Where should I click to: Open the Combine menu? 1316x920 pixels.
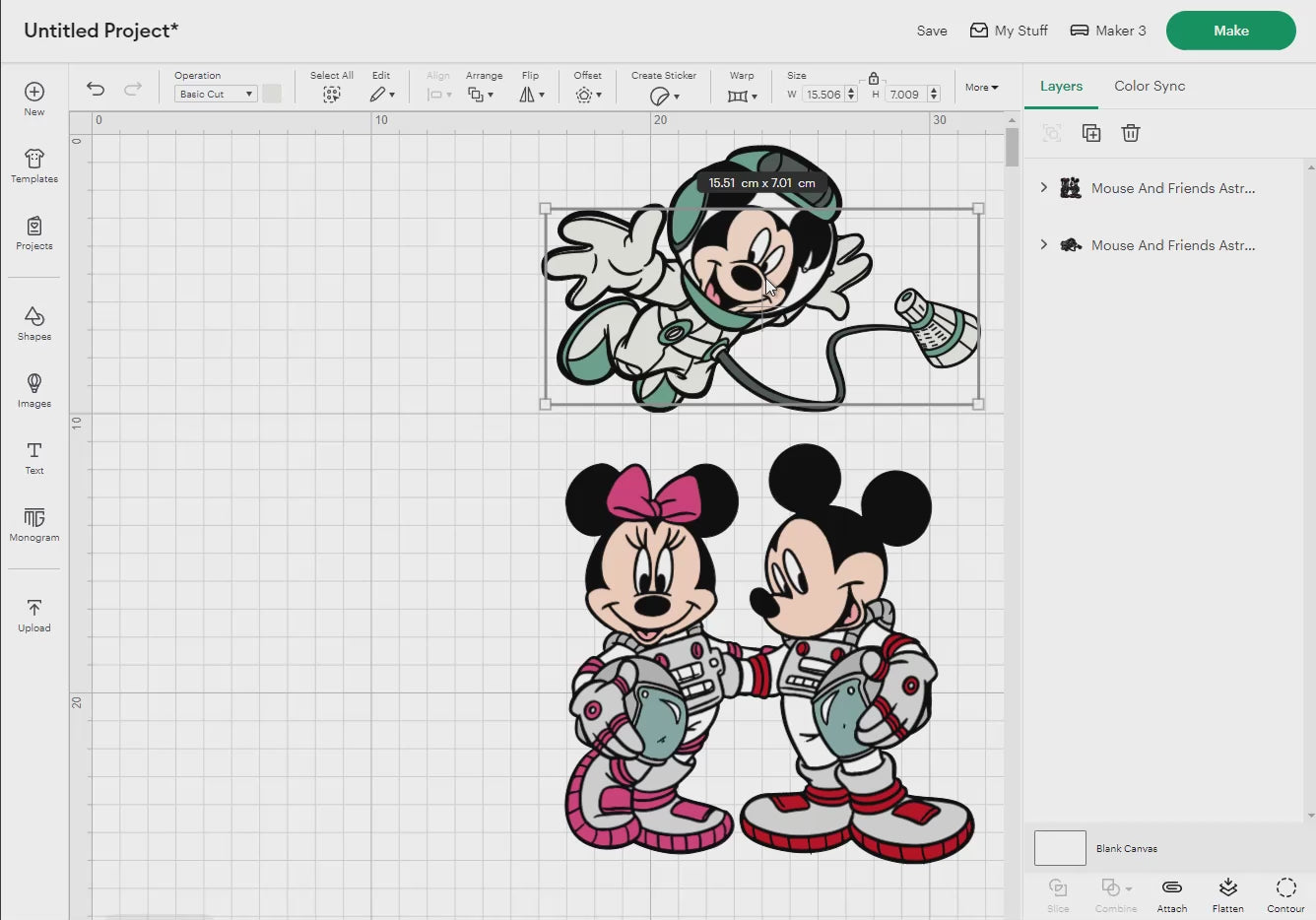1116,895
